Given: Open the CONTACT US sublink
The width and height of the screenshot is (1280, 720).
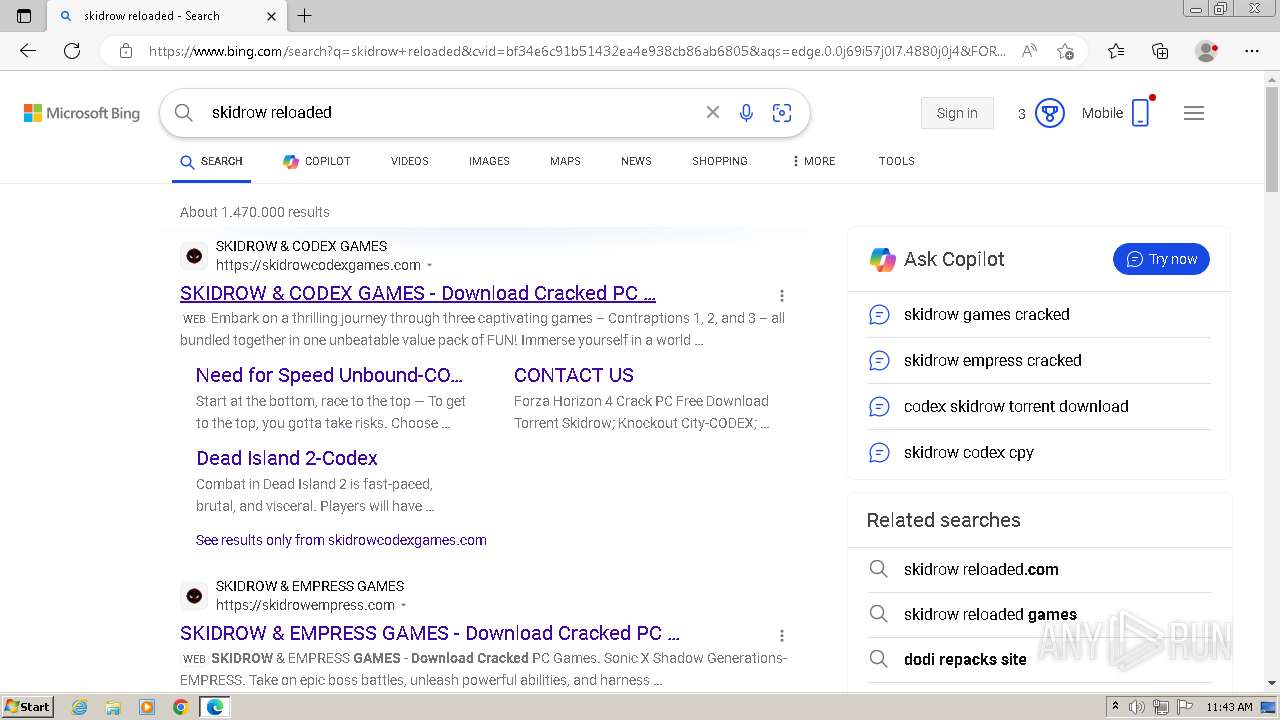Looking at the screenshot, I should coord(574,375).
